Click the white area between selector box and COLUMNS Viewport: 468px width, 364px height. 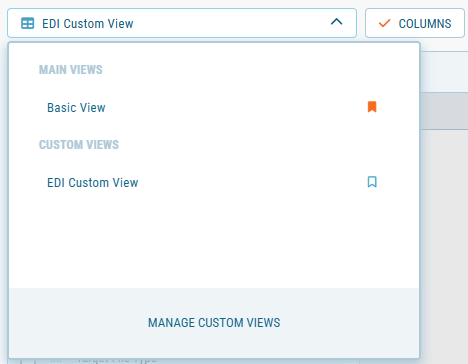point(361,23)
